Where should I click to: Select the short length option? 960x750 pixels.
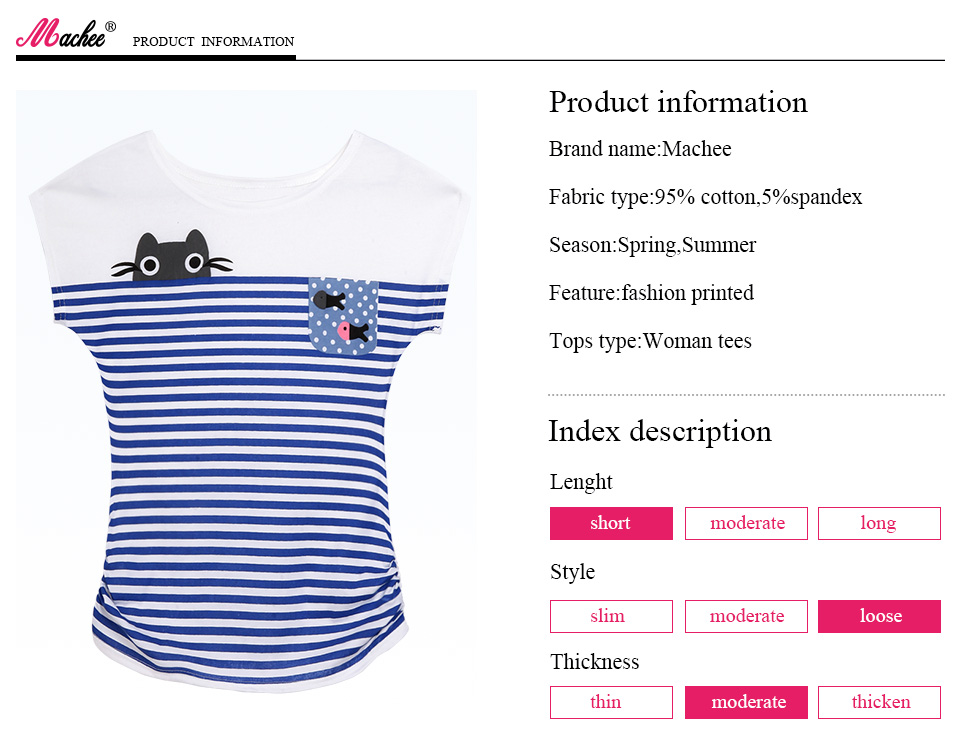611,523
